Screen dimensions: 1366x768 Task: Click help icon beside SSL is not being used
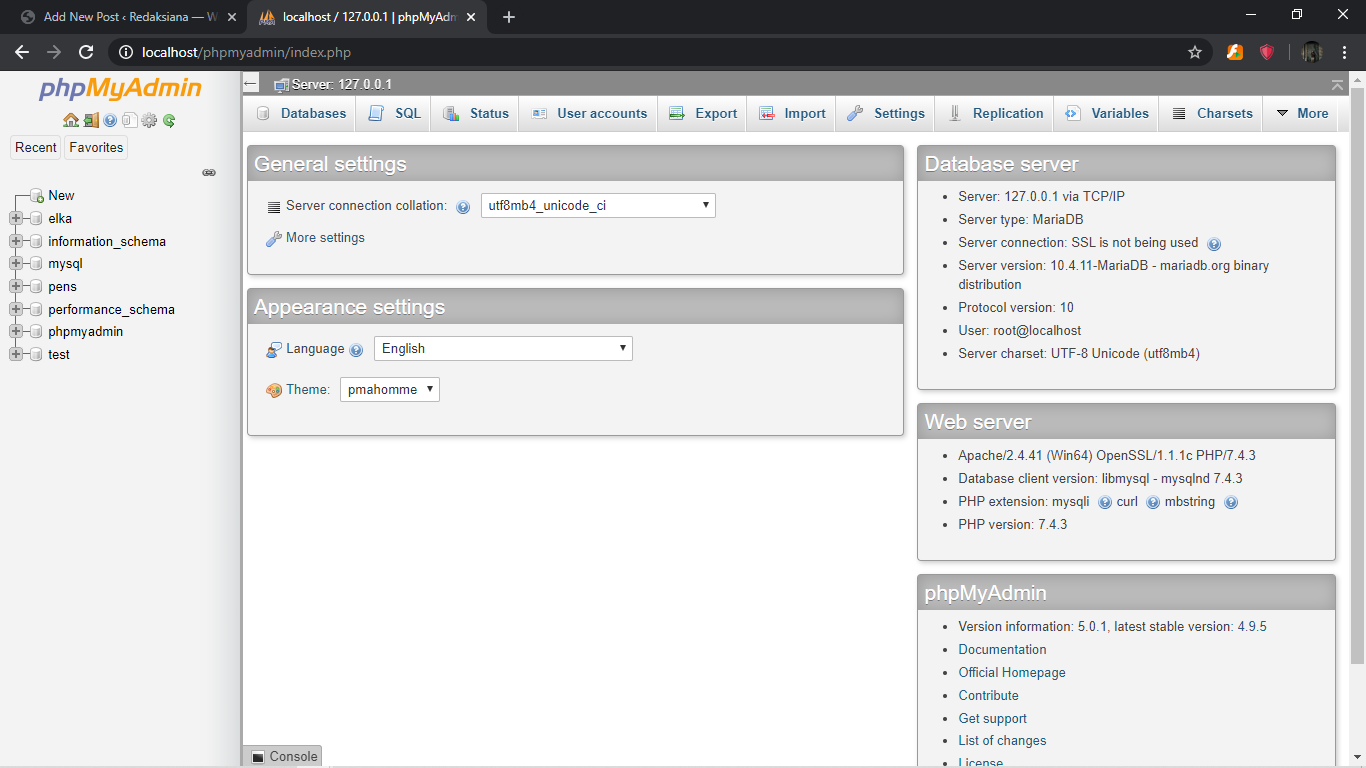[x=1214, y=243]
